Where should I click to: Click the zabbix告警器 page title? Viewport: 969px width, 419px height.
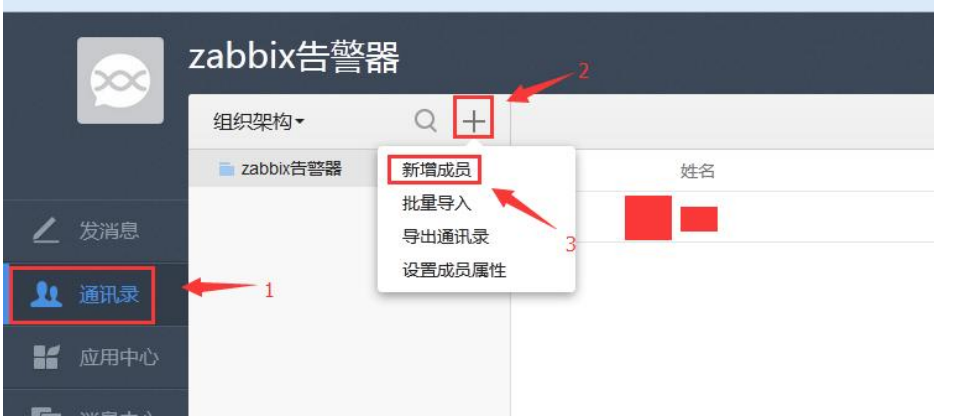pos(294,58)
